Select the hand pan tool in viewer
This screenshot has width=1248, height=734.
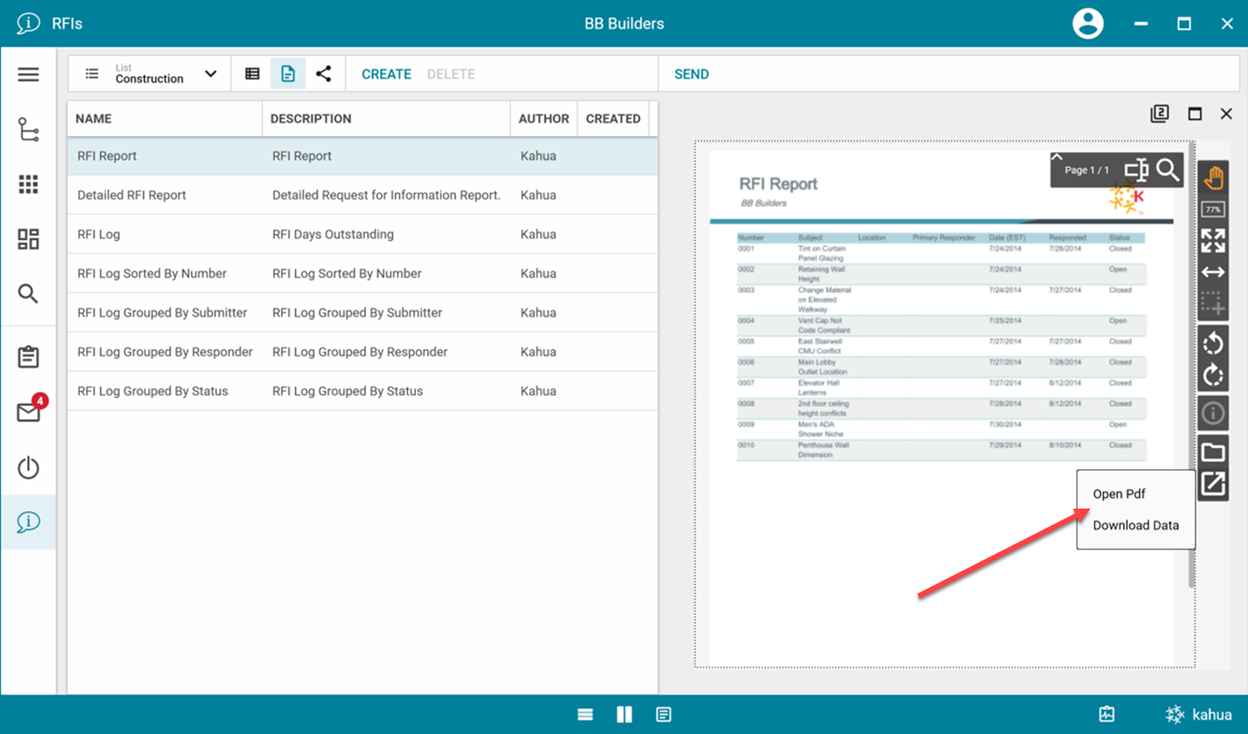pos(1213,178)
